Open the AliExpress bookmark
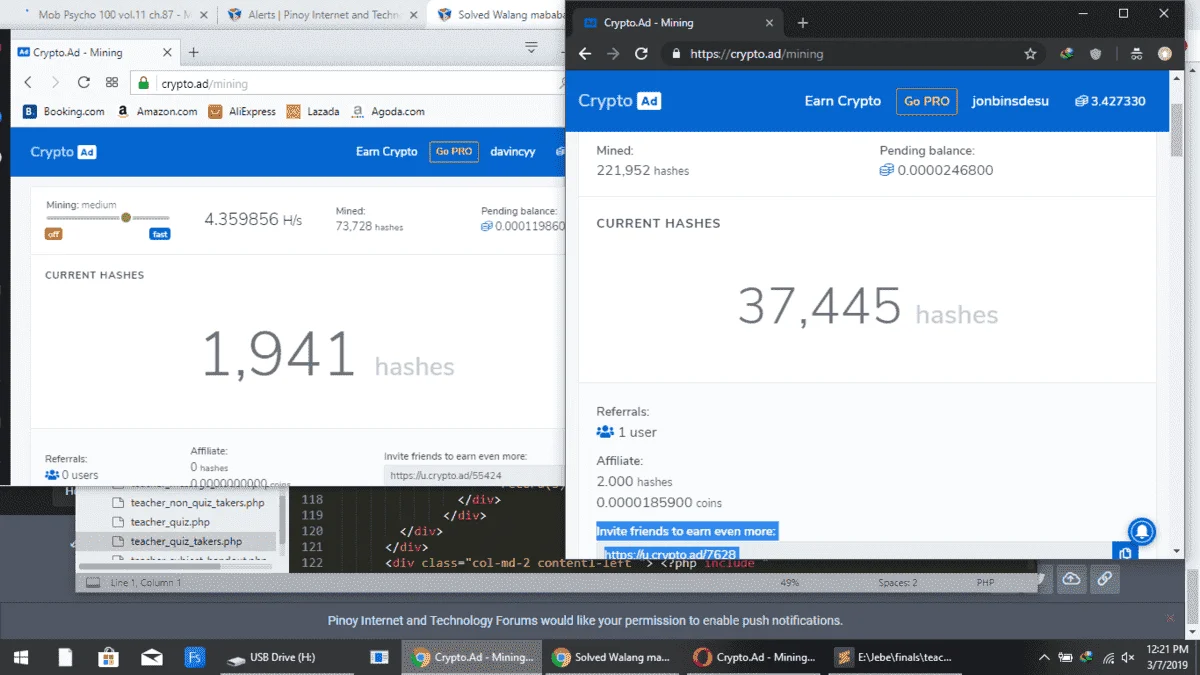Screen dimensions: 1200x675 242,112
